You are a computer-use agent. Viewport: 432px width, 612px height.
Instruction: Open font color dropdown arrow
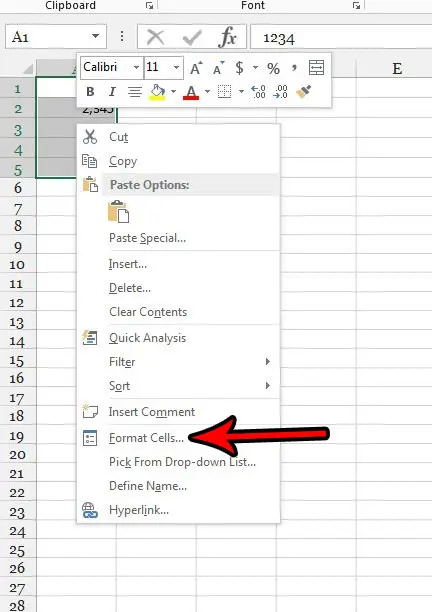tap(207, 92)
